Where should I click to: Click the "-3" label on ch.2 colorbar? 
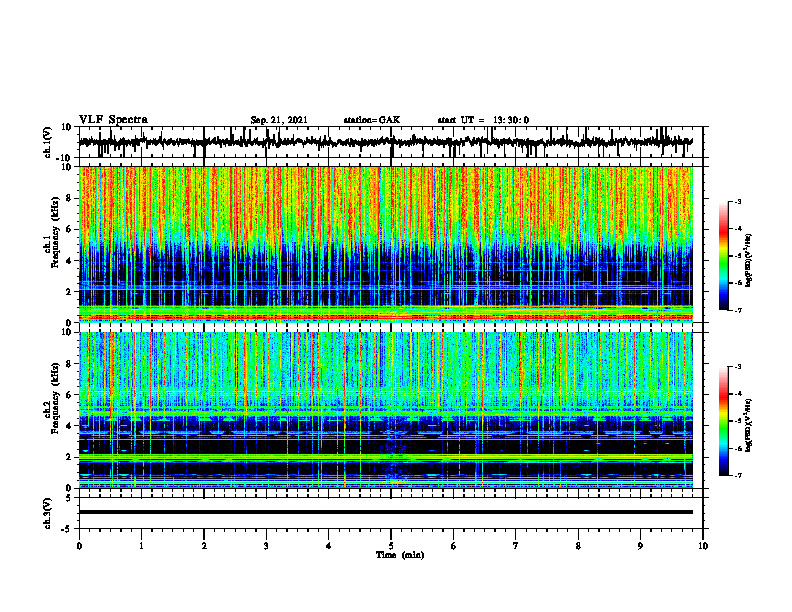pyautogui.click(x=737, y=367)
